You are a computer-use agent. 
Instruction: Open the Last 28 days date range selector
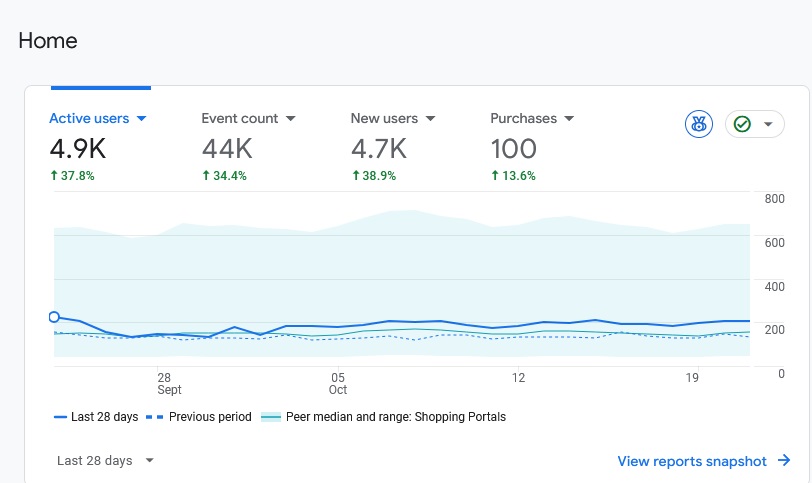pyautogui.click(x=105, y=461)
